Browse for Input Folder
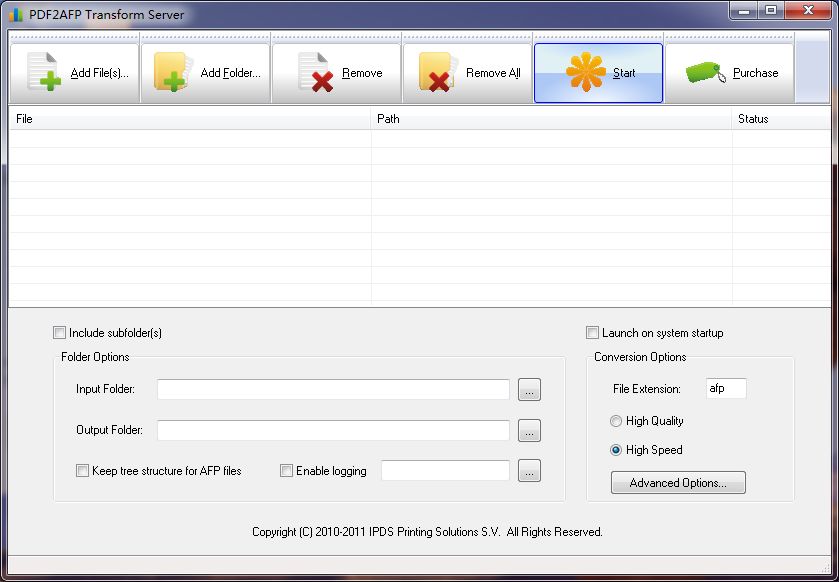Screen dimensions: 839x582 529,389
